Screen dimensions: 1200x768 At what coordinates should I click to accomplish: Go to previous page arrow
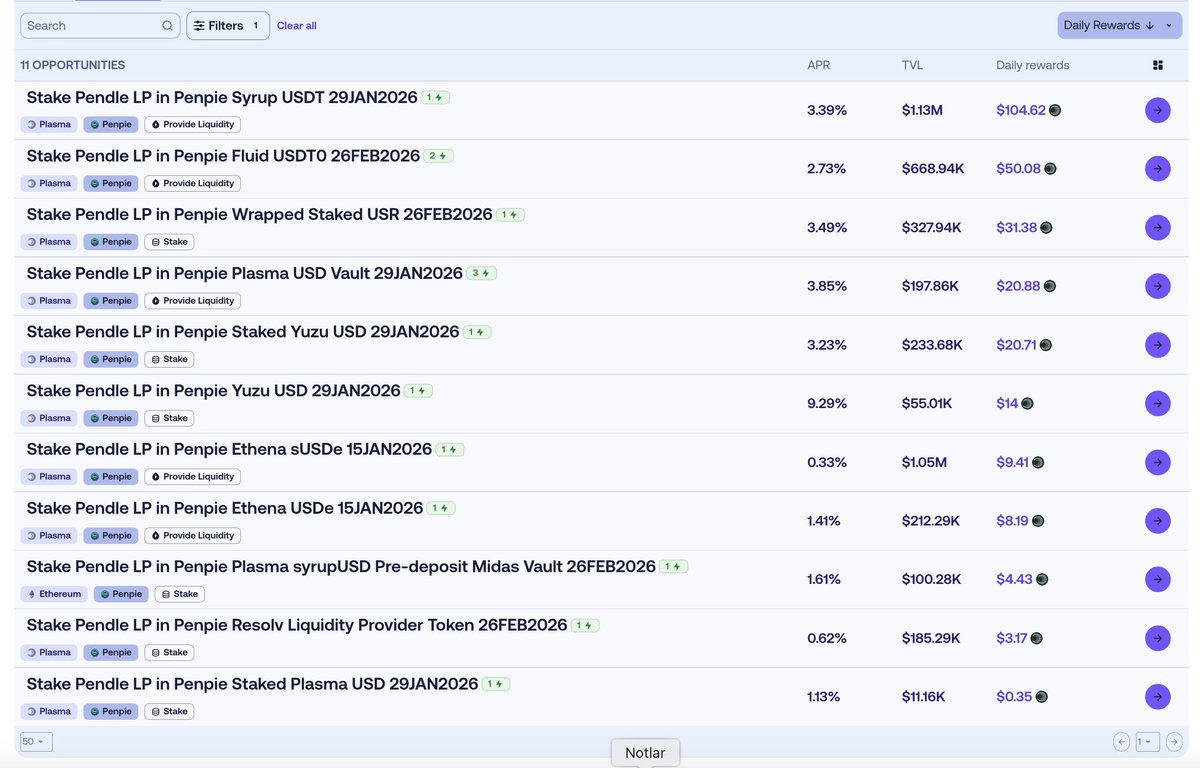coord(1122,742)
